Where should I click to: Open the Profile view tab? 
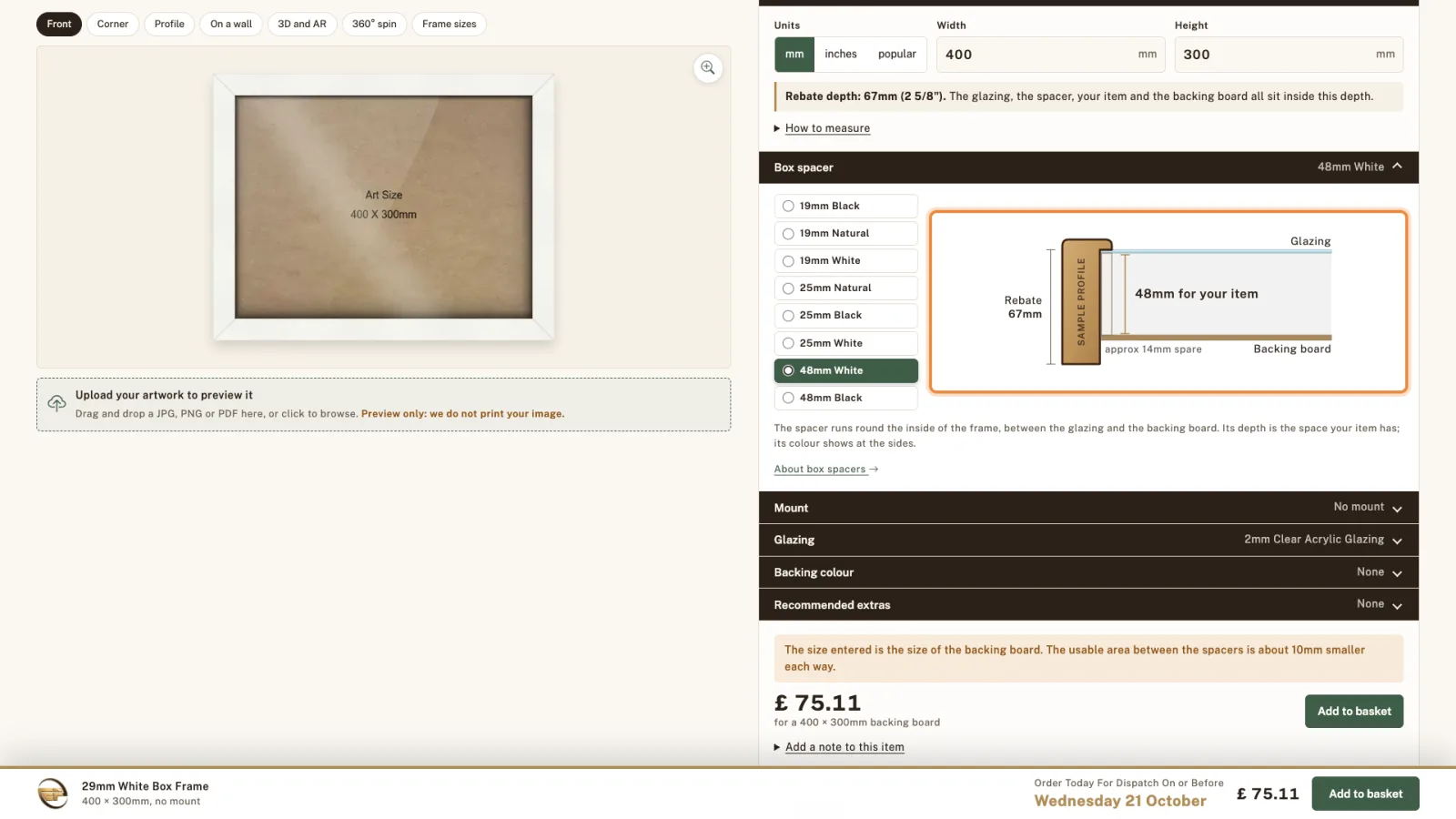point(169,25)
